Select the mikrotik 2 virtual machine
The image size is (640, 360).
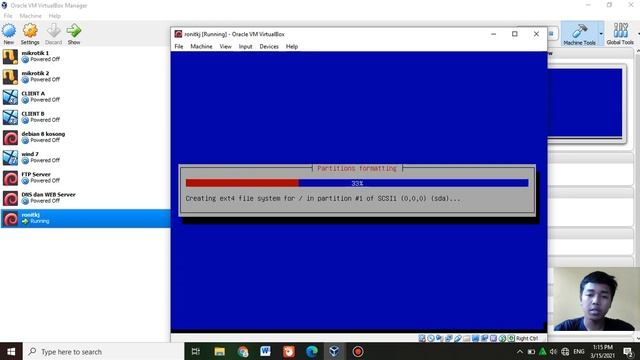point(85,76)
